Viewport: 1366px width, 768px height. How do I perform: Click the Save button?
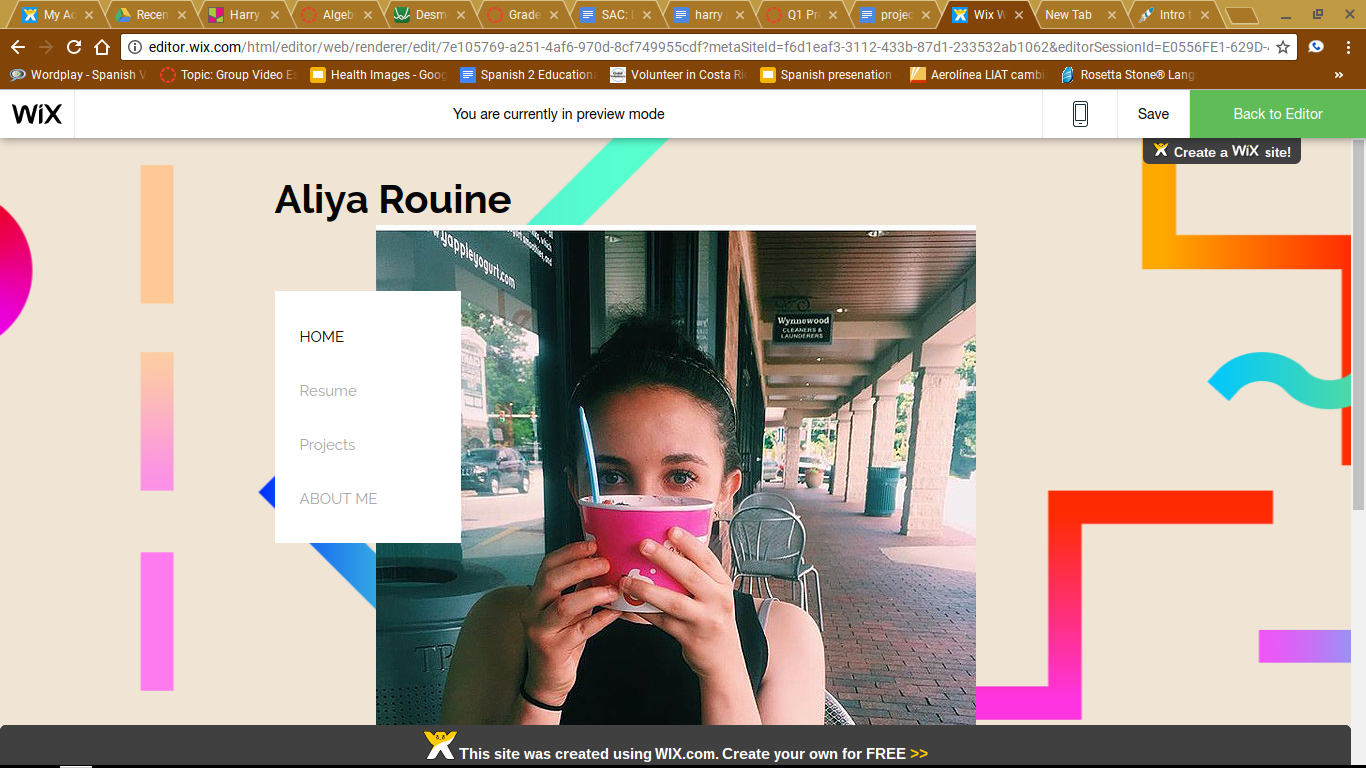(1153, 114)
